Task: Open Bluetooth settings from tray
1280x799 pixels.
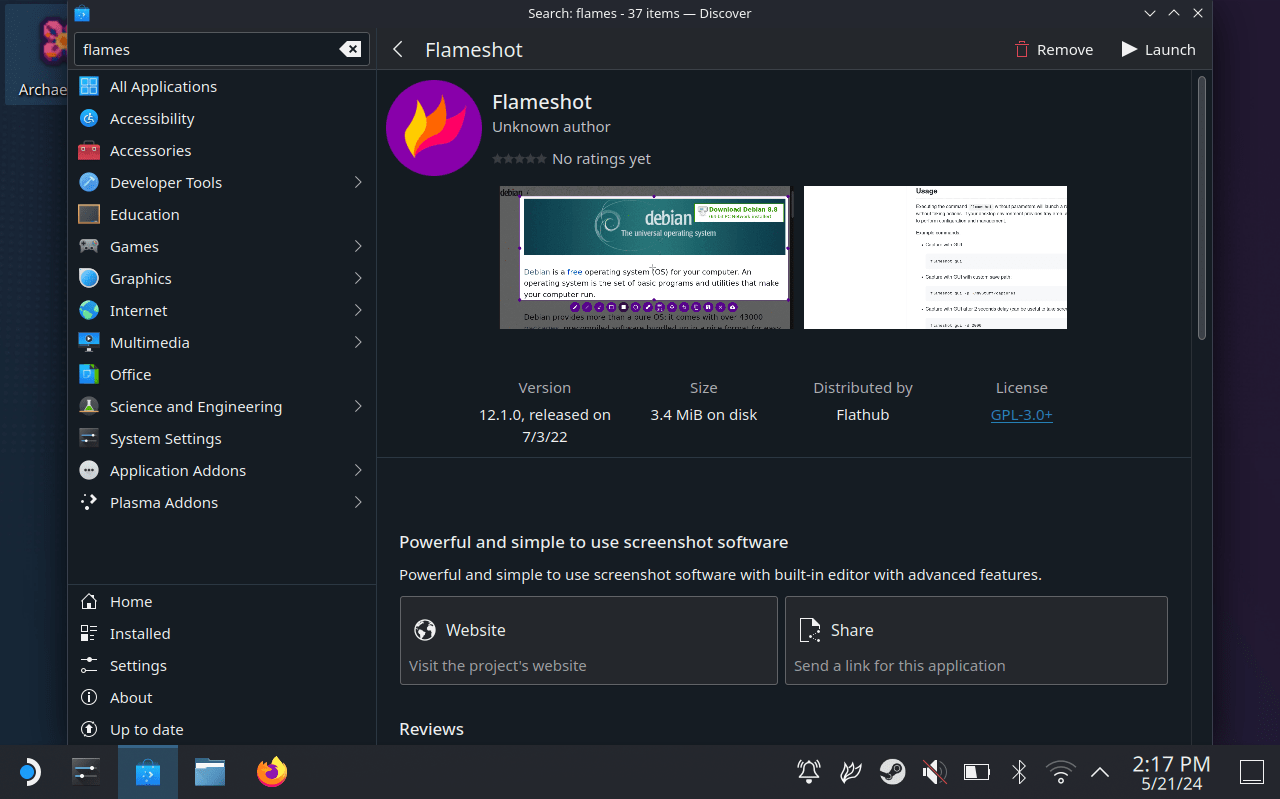Action: point(1019,771)
